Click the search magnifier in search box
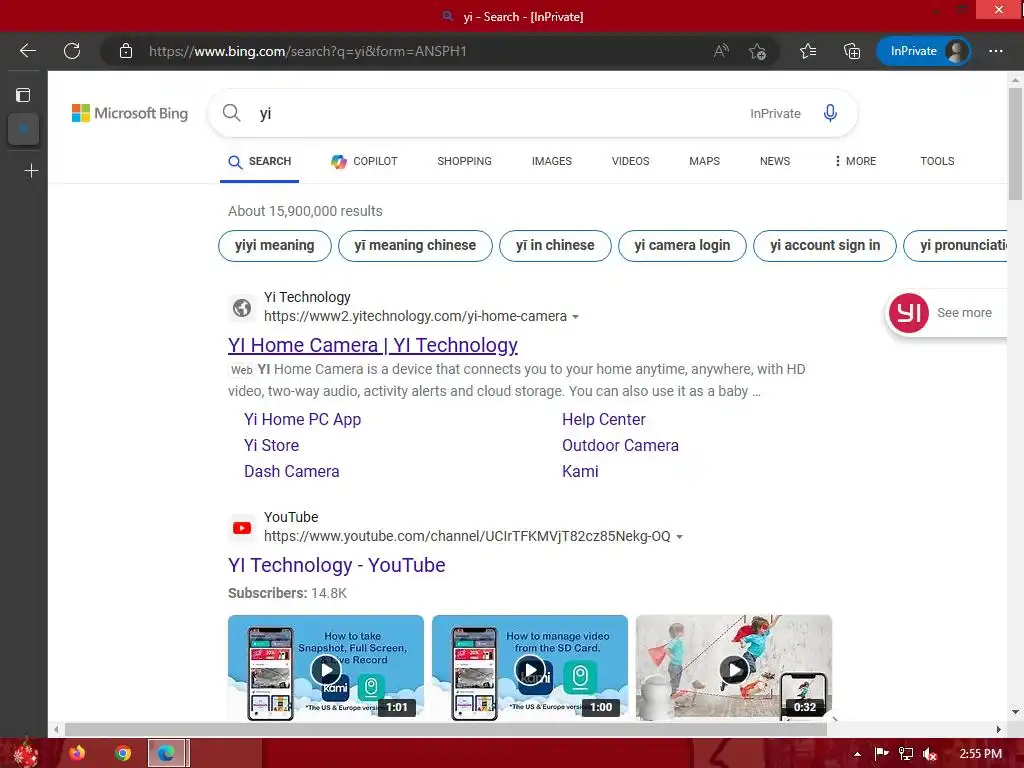The image size is (1024, 768). tap(231, 113)
